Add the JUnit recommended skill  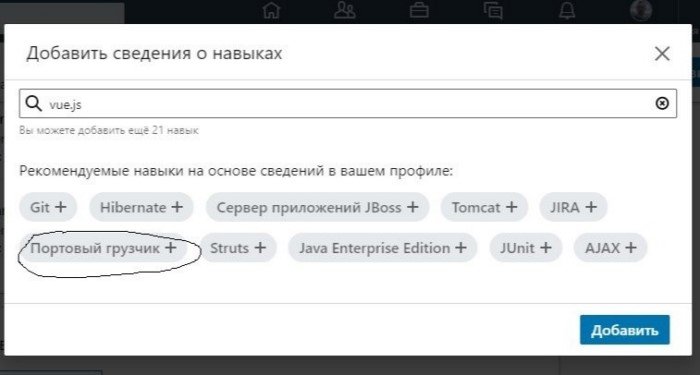pos(526,248)
